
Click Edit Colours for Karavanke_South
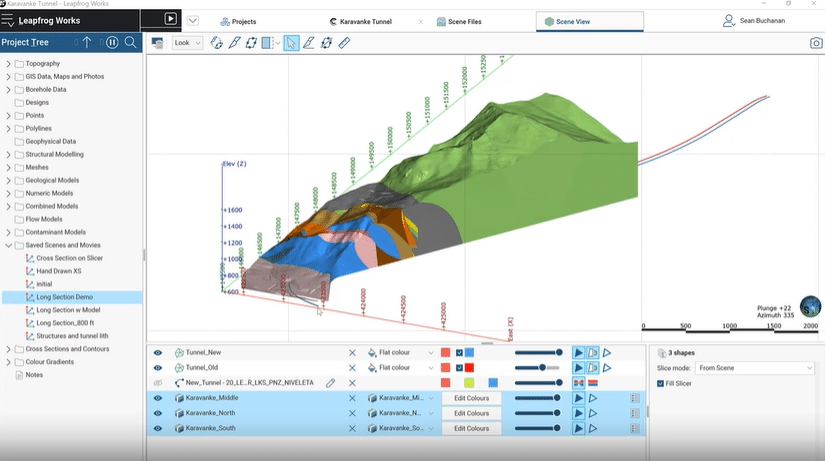pos(471,428)
